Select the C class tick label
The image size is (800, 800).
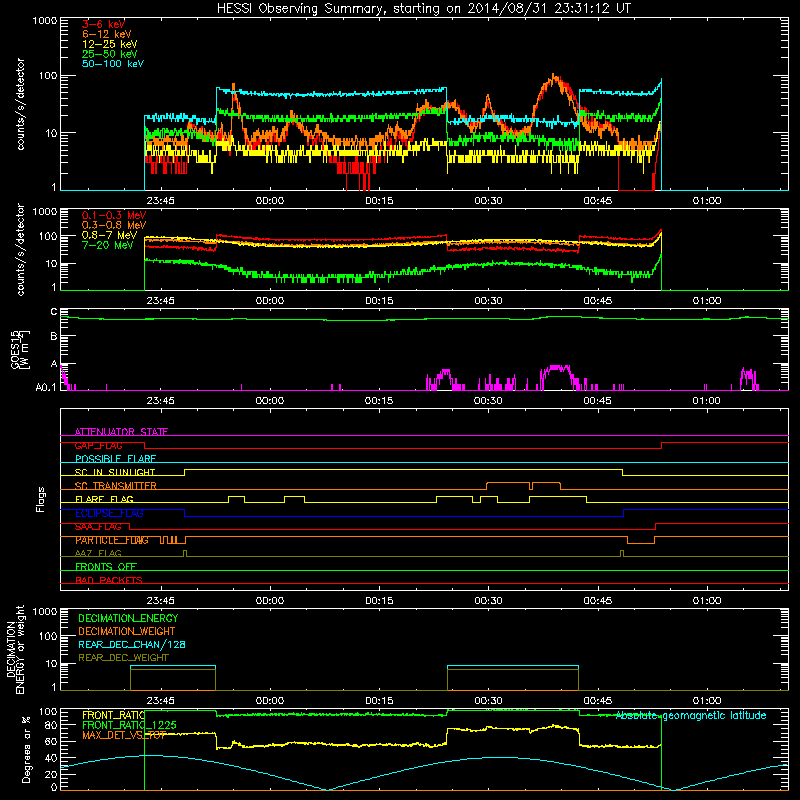(x=54, y=312)
